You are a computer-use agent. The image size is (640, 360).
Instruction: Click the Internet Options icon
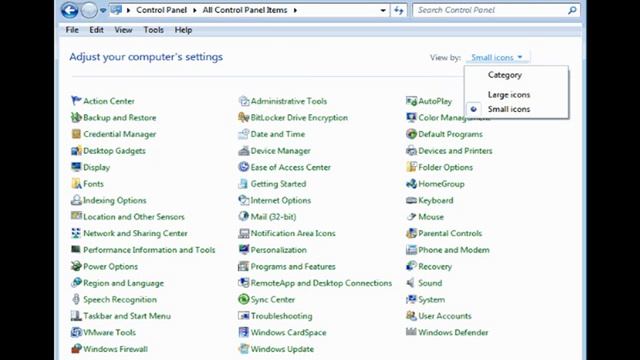[x=244, y=200]
